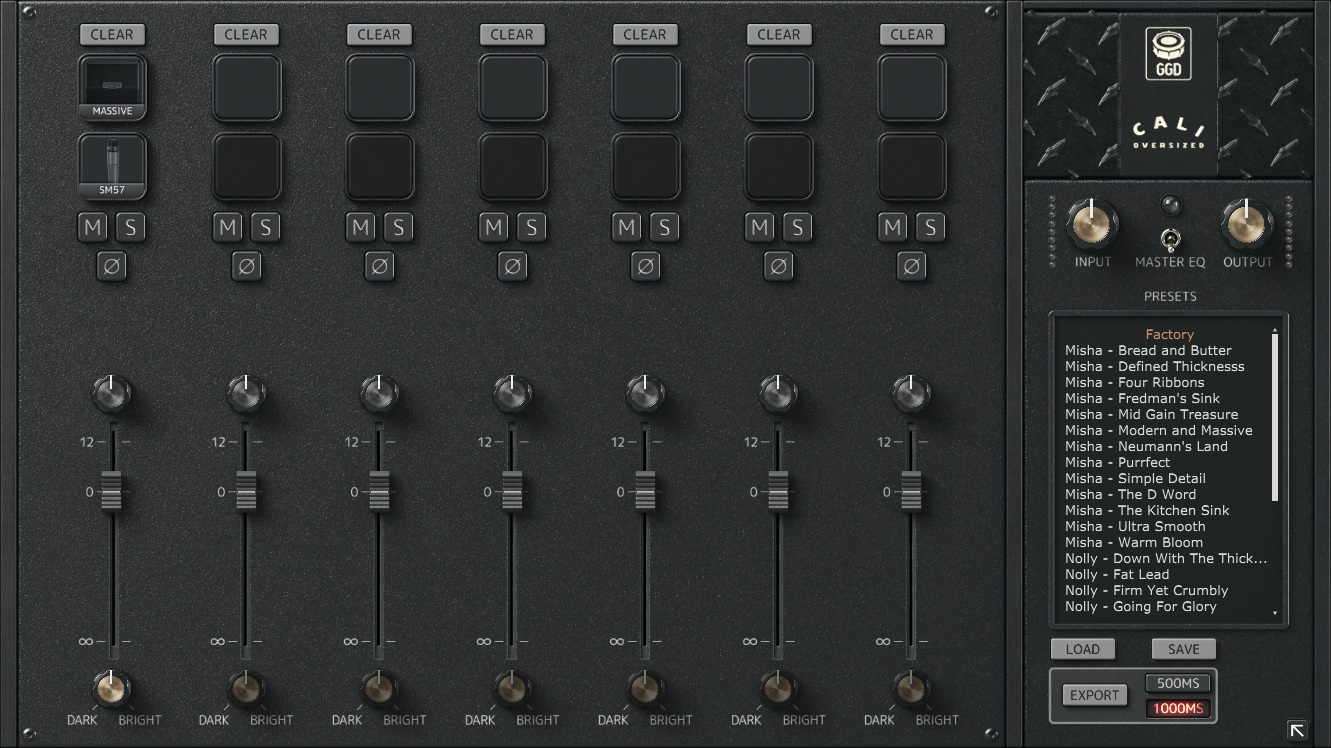Invert phase on the fifth channel
The height and width of the screenshot is (748, 1331).
point(645,266)
